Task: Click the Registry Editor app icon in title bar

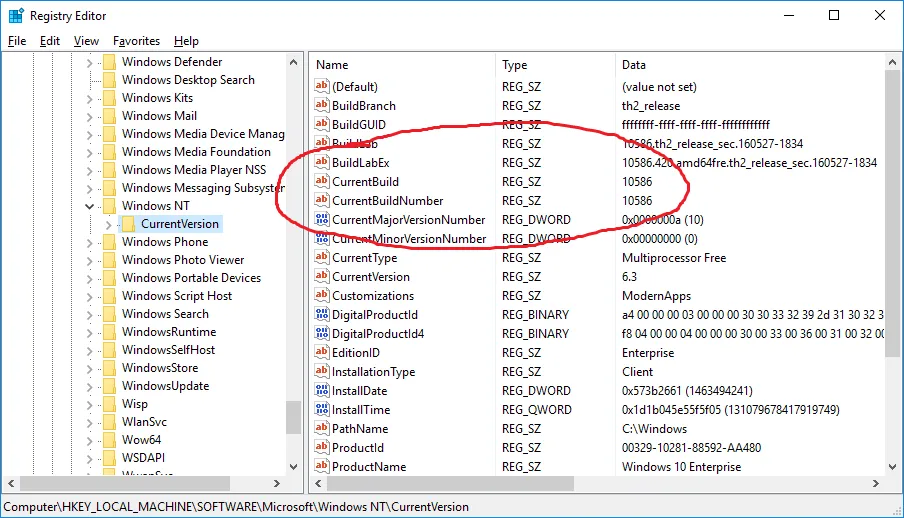Action: [16, 16]
